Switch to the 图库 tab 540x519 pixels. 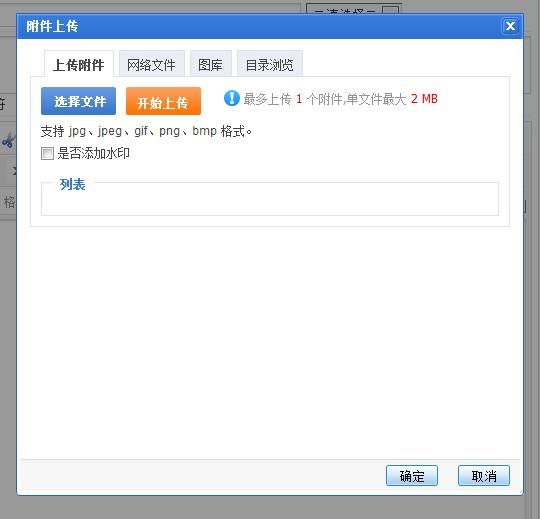(x=210, y=64)
